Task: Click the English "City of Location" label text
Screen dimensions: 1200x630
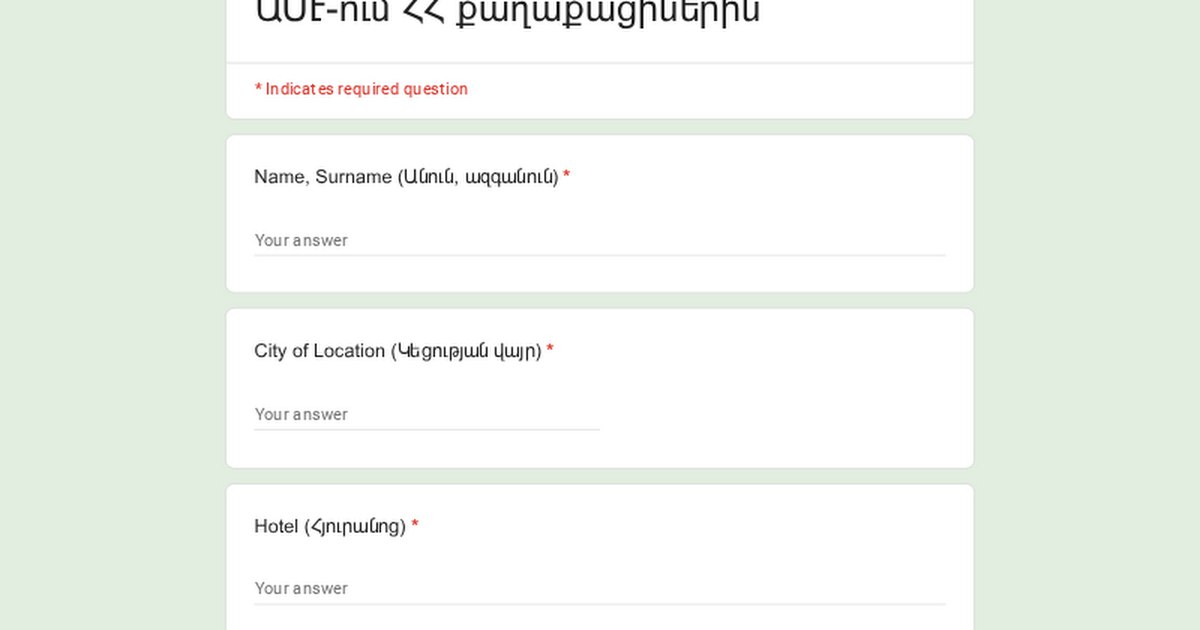Action: 319,351
